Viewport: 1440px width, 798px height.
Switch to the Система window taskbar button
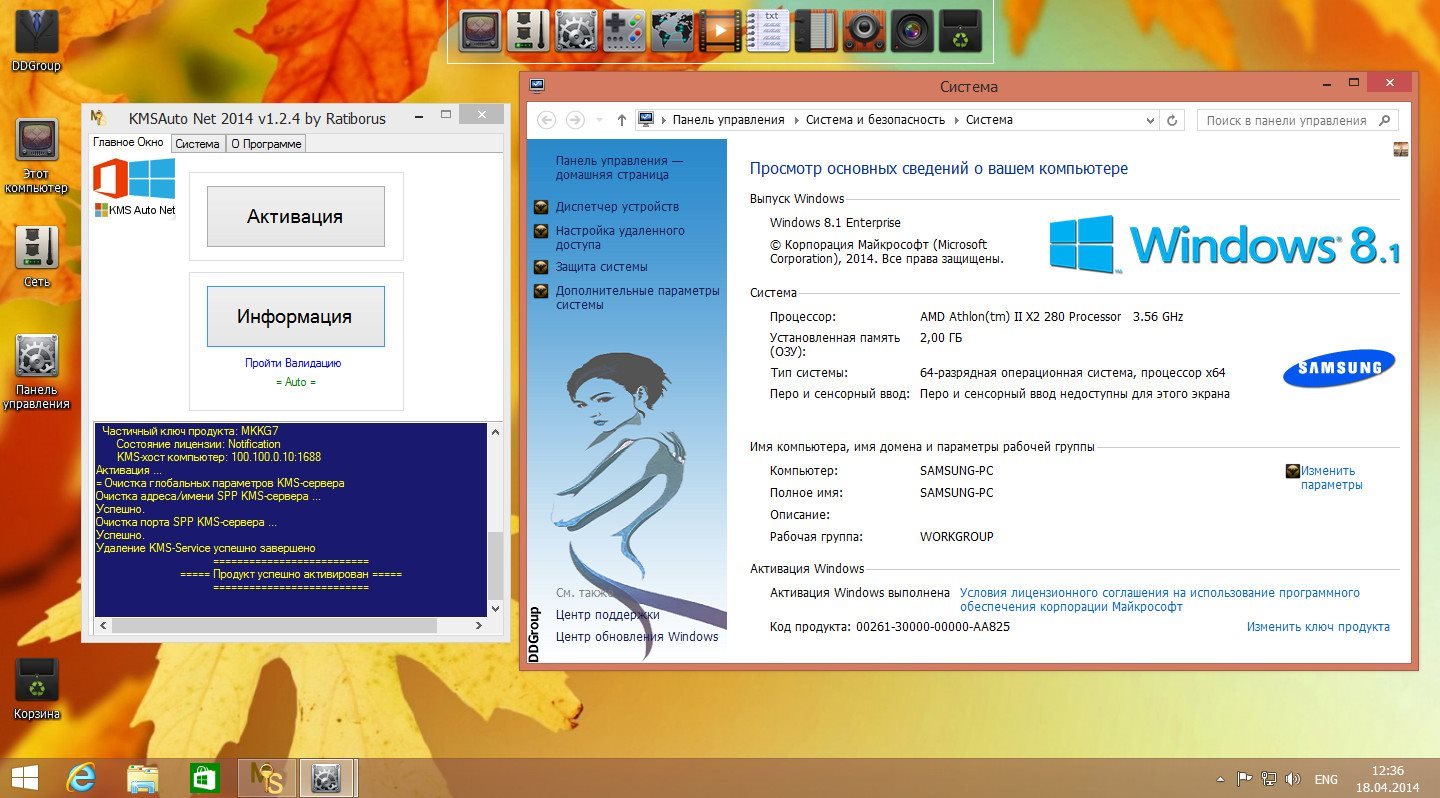coord(327,778)
